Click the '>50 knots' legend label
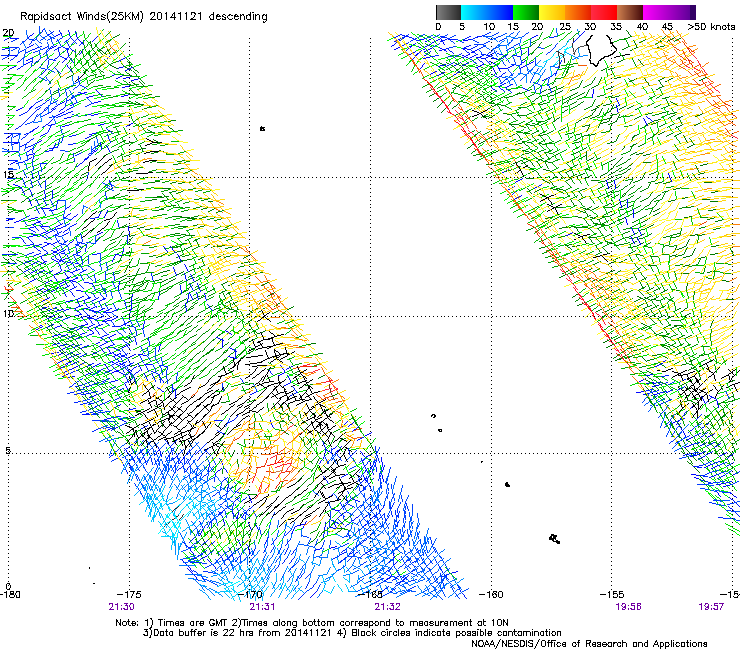 click(711, 27)
